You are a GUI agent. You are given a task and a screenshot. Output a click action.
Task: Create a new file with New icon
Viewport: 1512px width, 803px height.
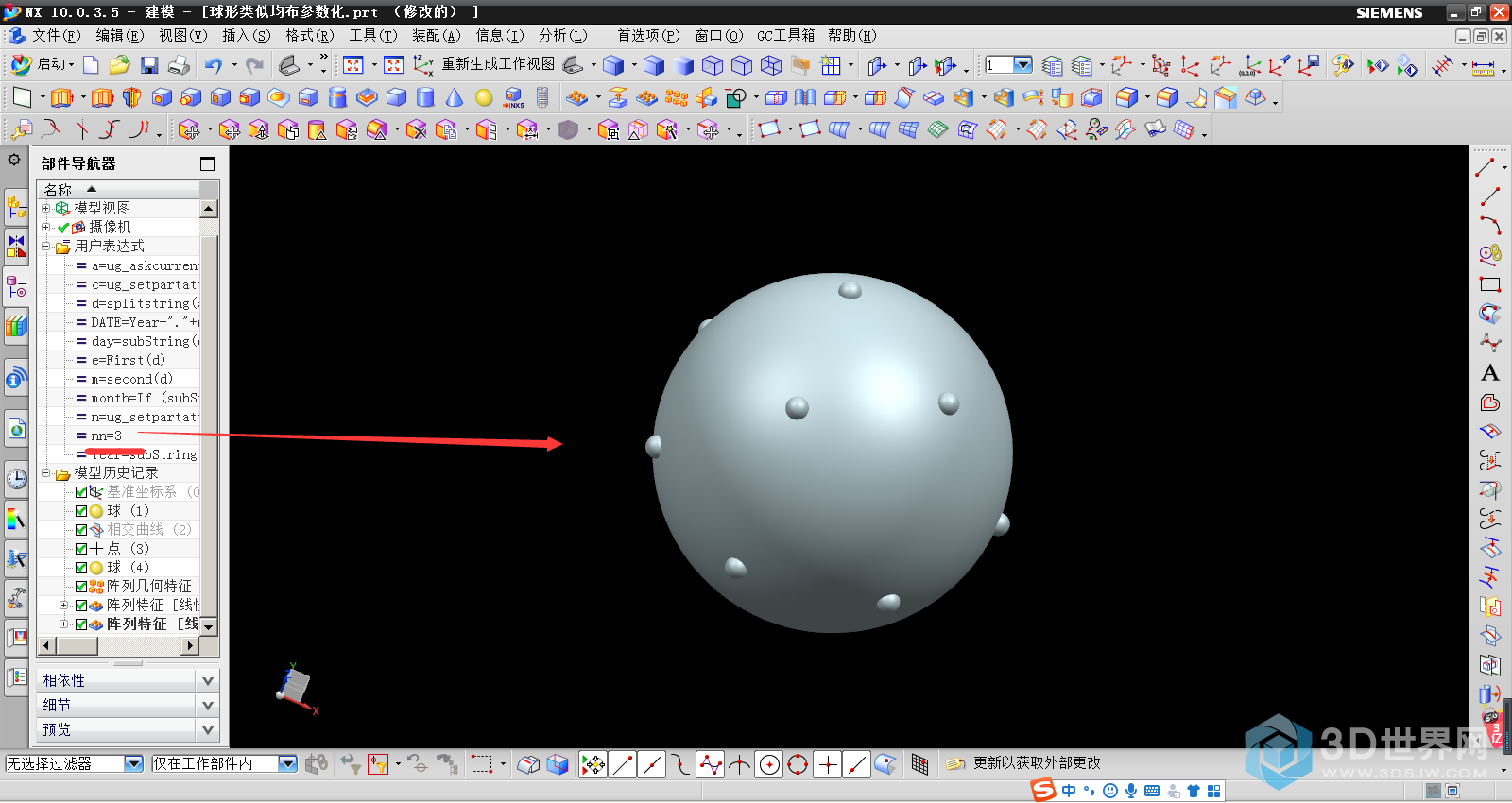click(91, 64)
